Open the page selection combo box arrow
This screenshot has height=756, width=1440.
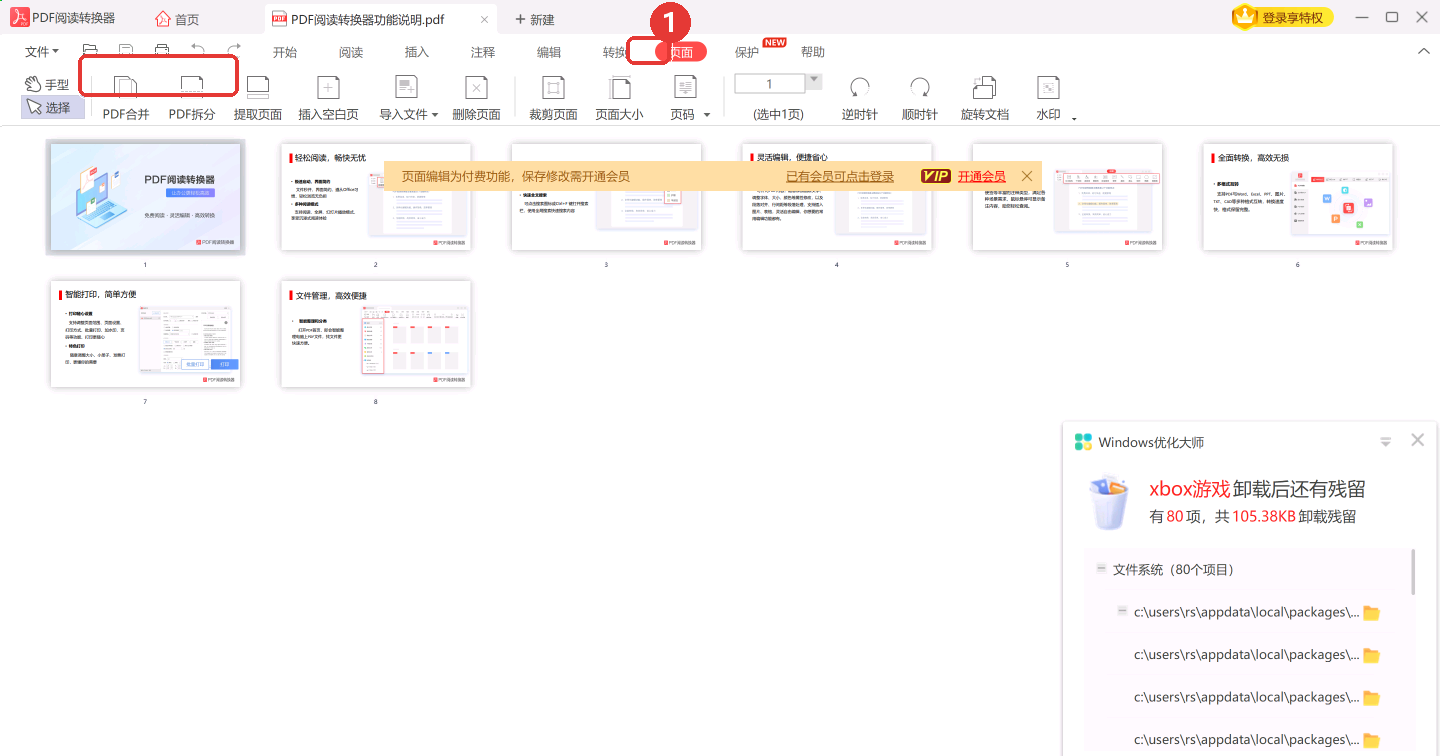[x=814, y=81]
